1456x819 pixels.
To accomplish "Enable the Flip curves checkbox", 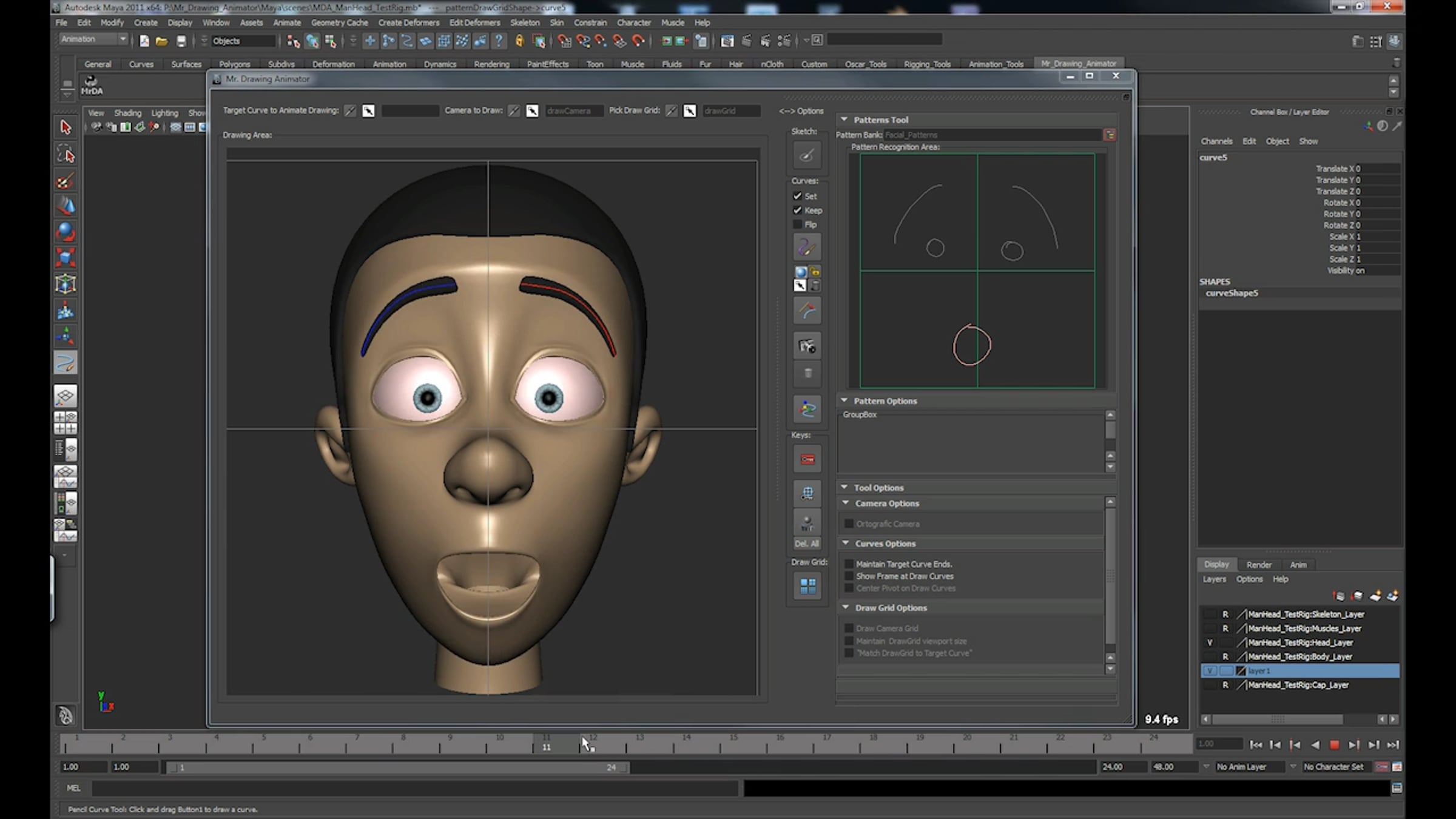I will pos(798,224).
